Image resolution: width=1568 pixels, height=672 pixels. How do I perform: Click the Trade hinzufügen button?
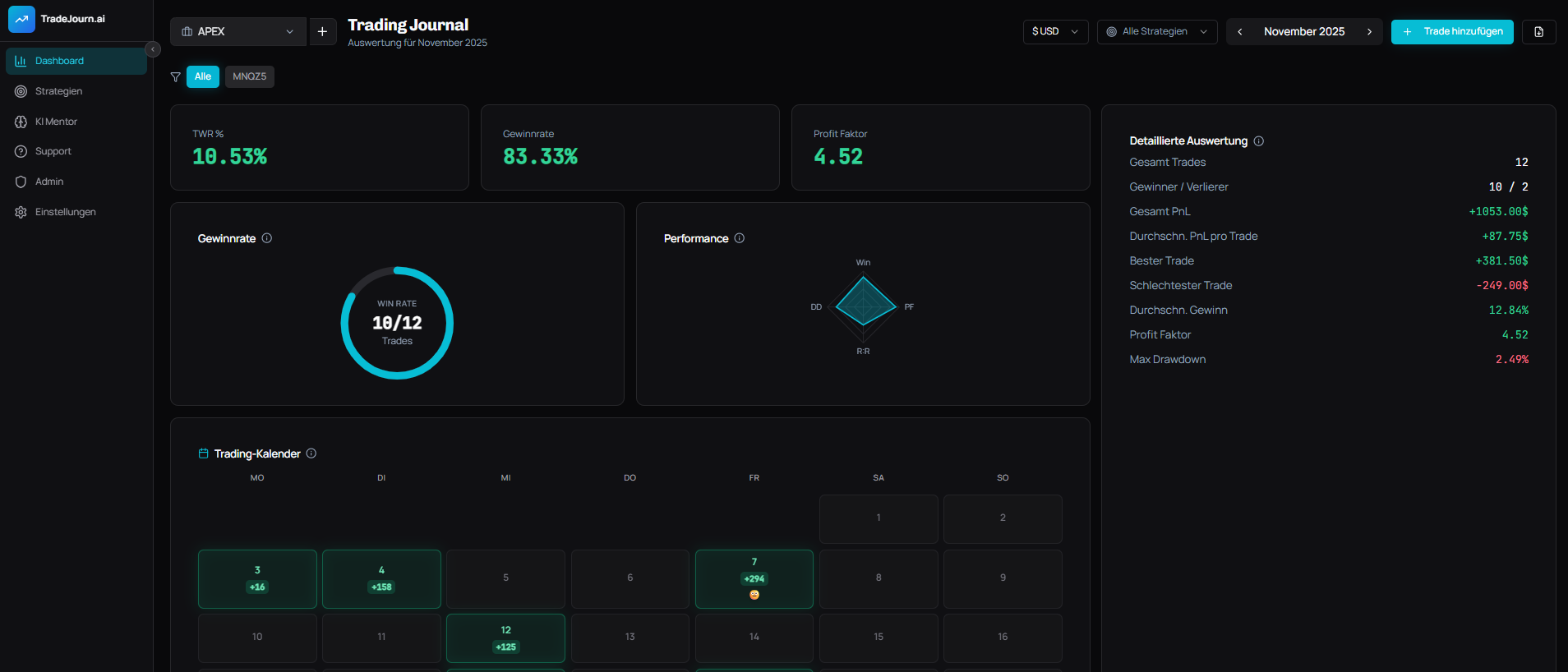(x=1452, y=31)
